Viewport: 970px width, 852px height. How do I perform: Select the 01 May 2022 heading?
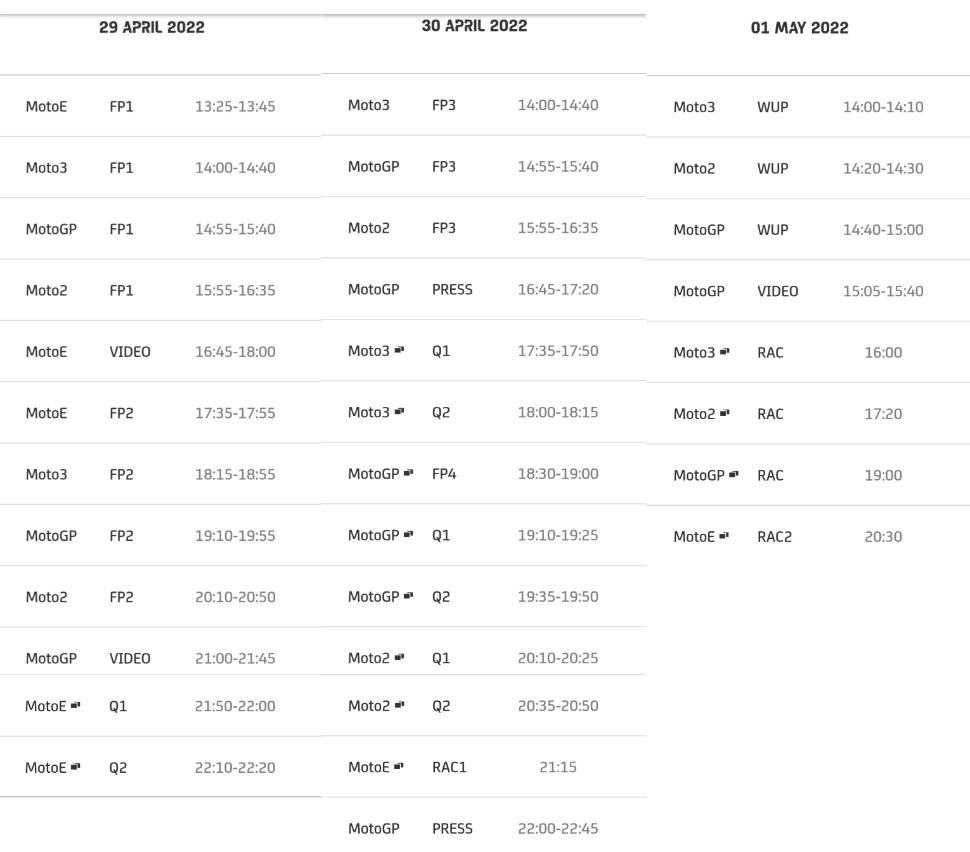click(x=799, y=29)
